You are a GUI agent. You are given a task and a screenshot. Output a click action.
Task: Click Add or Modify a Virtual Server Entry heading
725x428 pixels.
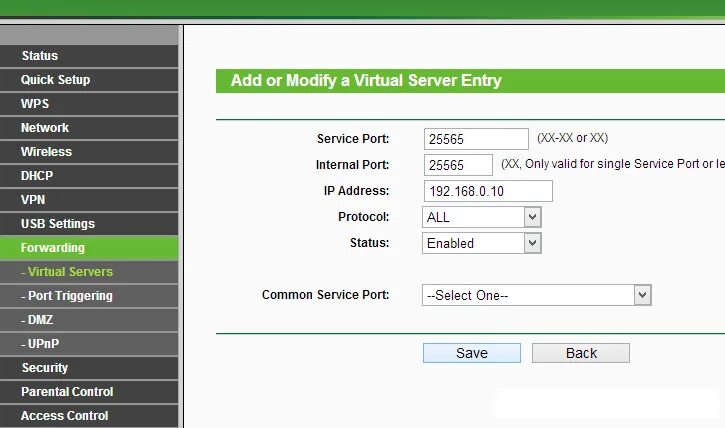point(366,80)
